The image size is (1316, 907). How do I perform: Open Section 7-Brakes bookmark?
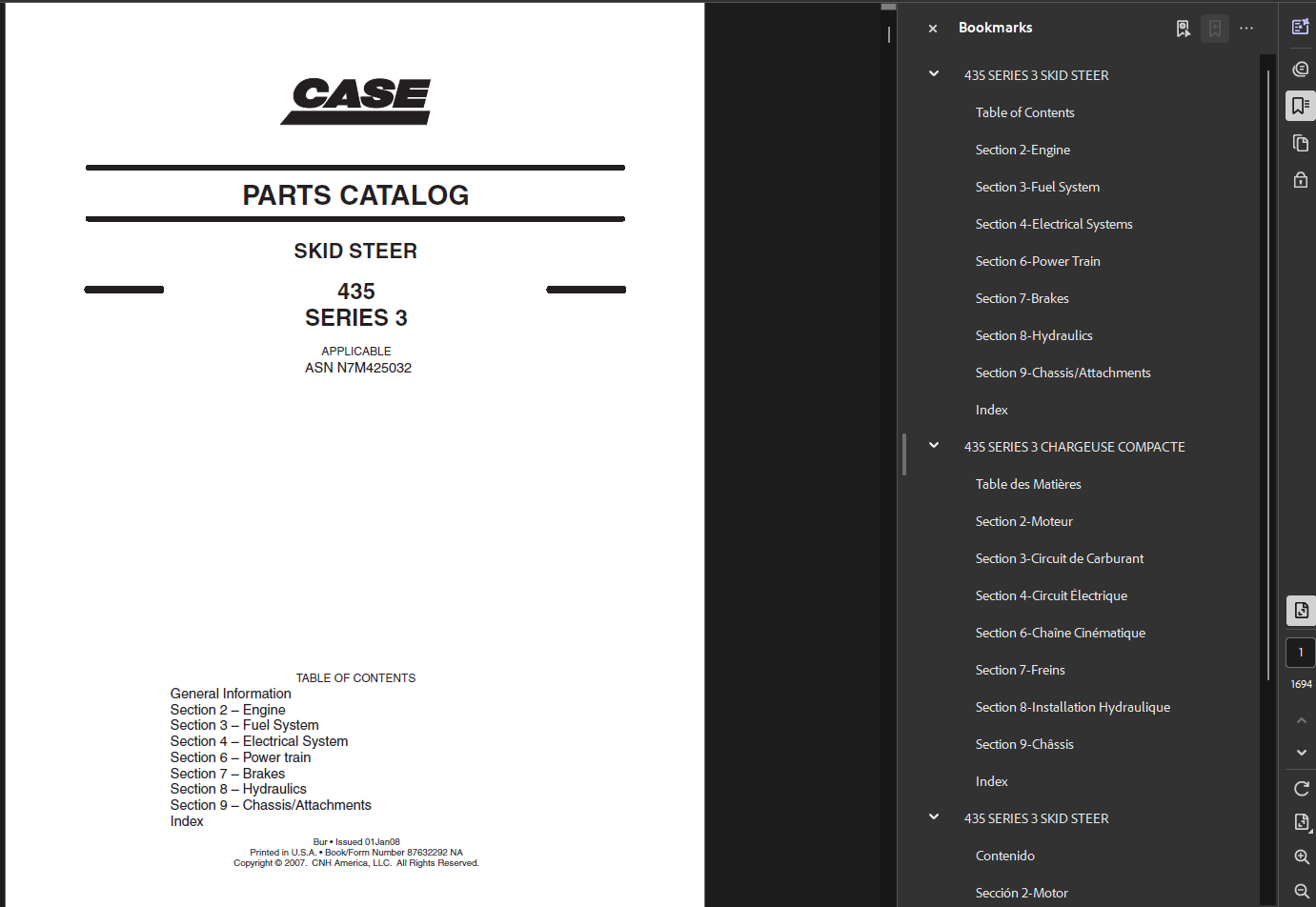click(1022, 298)
